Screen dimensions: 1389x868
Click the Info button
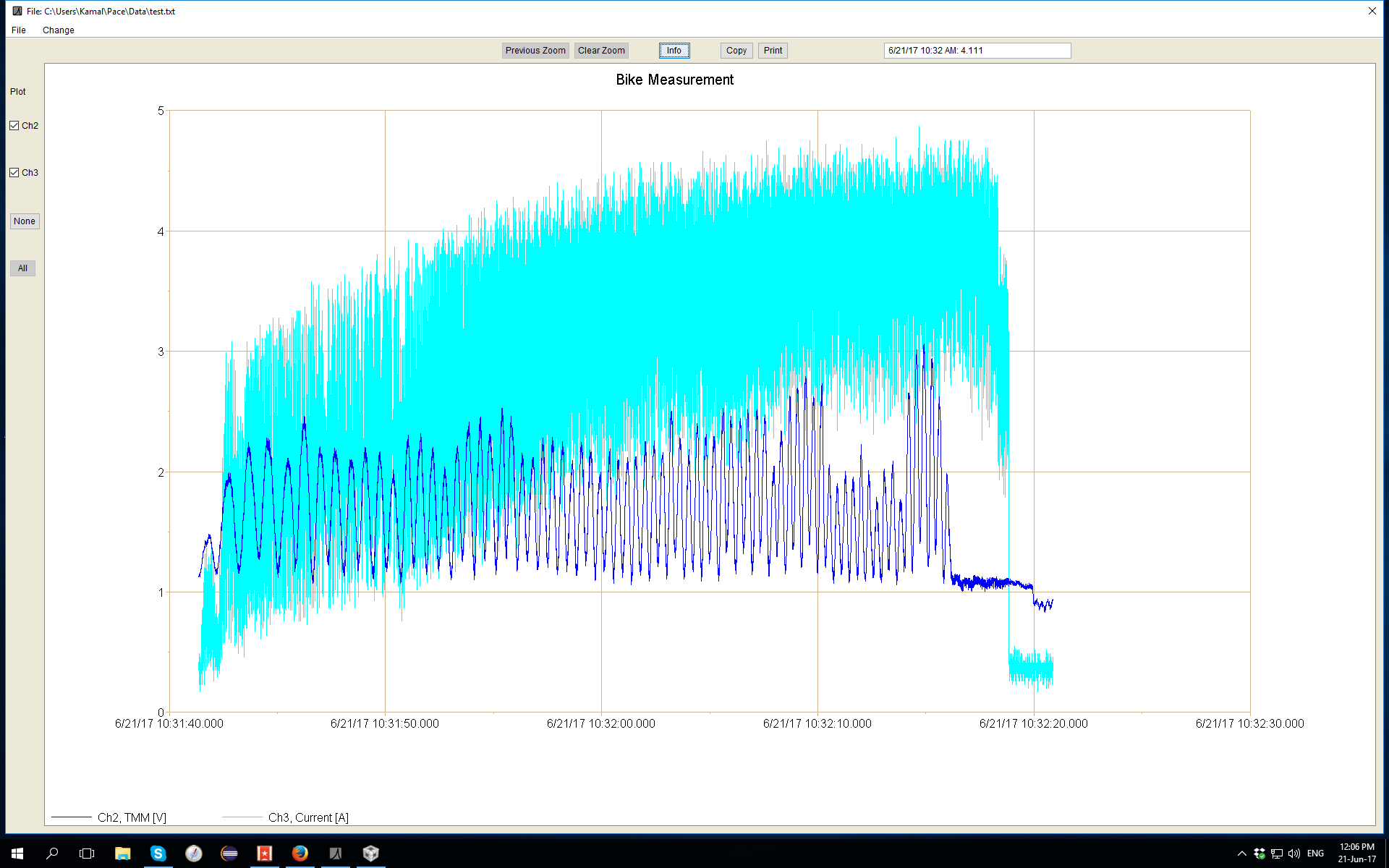674,51
